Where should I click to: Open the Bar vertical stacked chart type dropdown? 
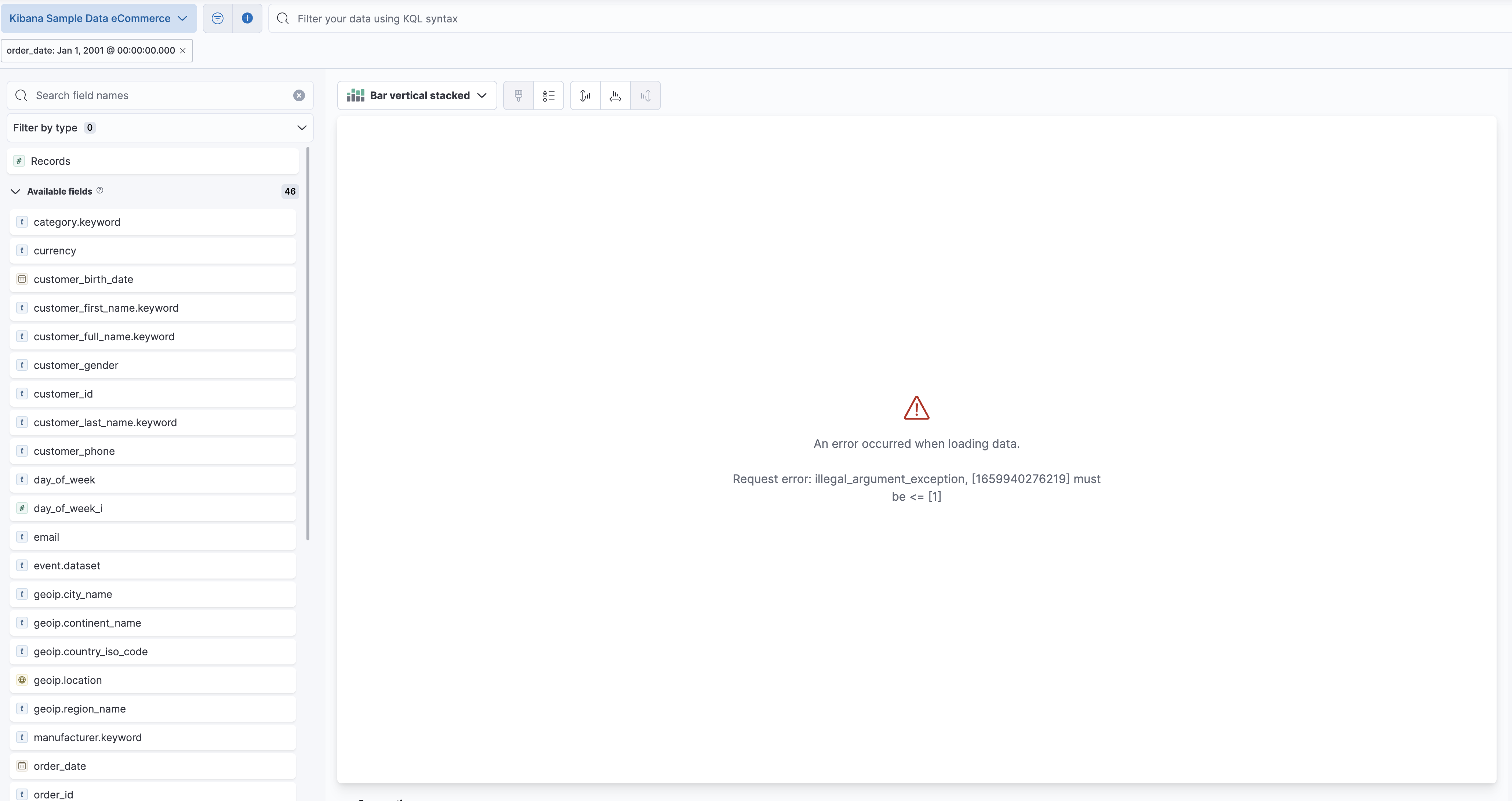pyautogui.click(x=417, y=95)
